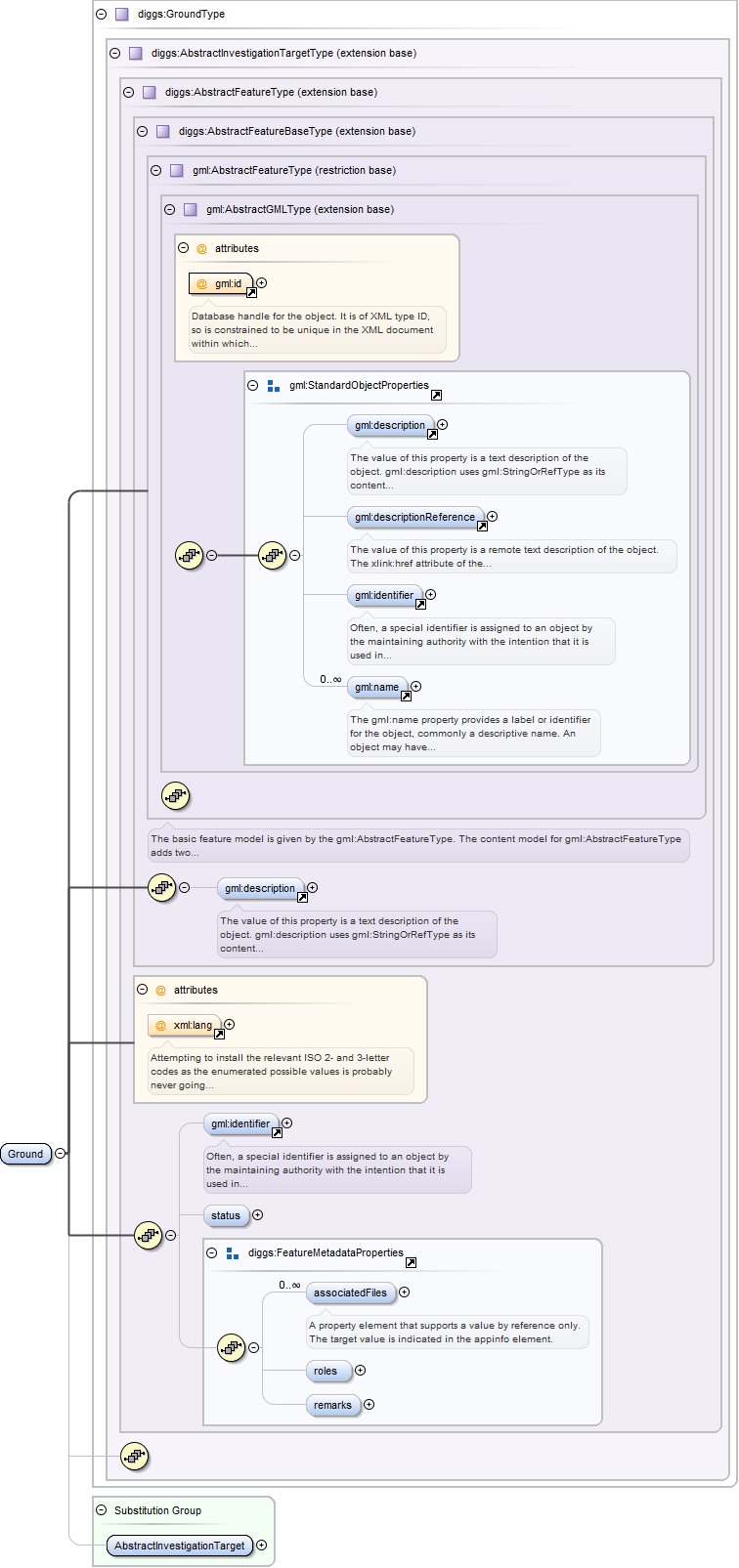Click the sequence icon inside FeatureMetadataProperties group

tap(232, 1347)
